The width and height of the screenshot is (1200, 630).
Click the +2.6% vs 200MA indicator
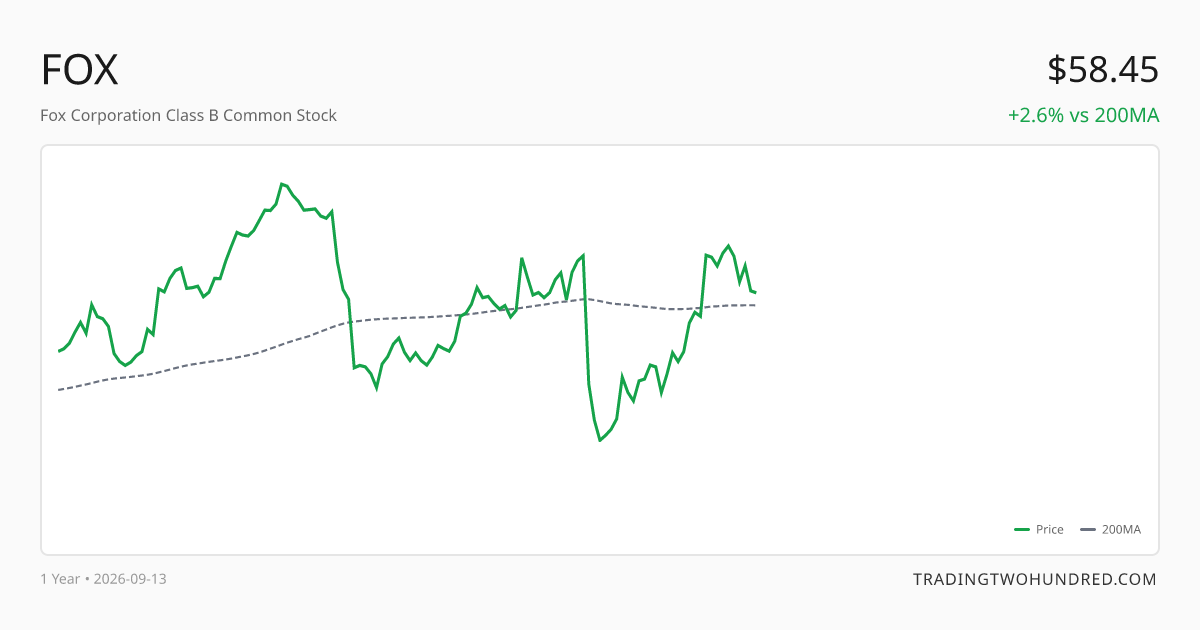1083,115
